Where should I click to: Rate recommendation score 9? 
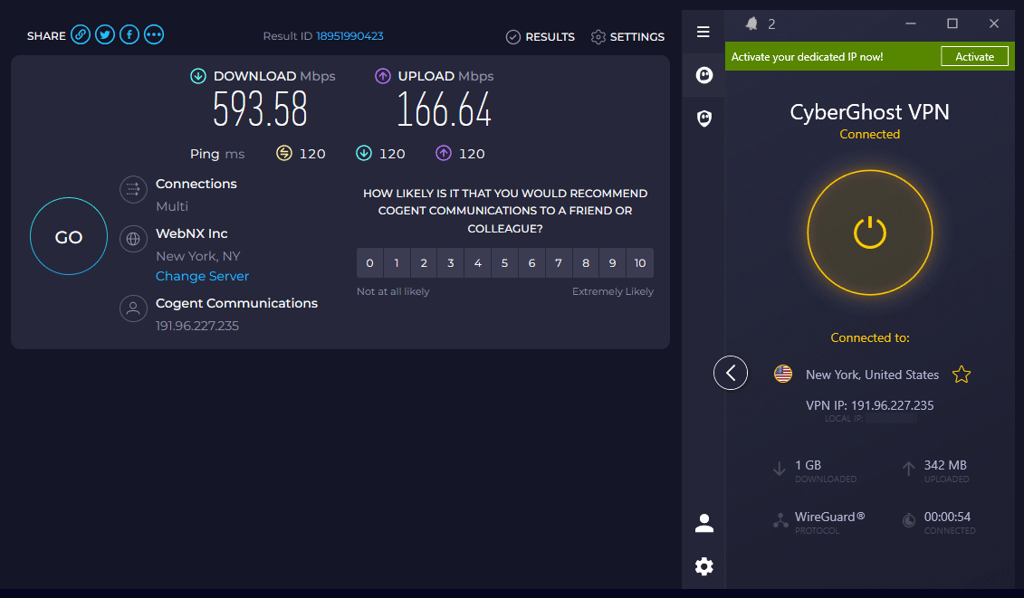pyautogui.click(x=613, y=263)
